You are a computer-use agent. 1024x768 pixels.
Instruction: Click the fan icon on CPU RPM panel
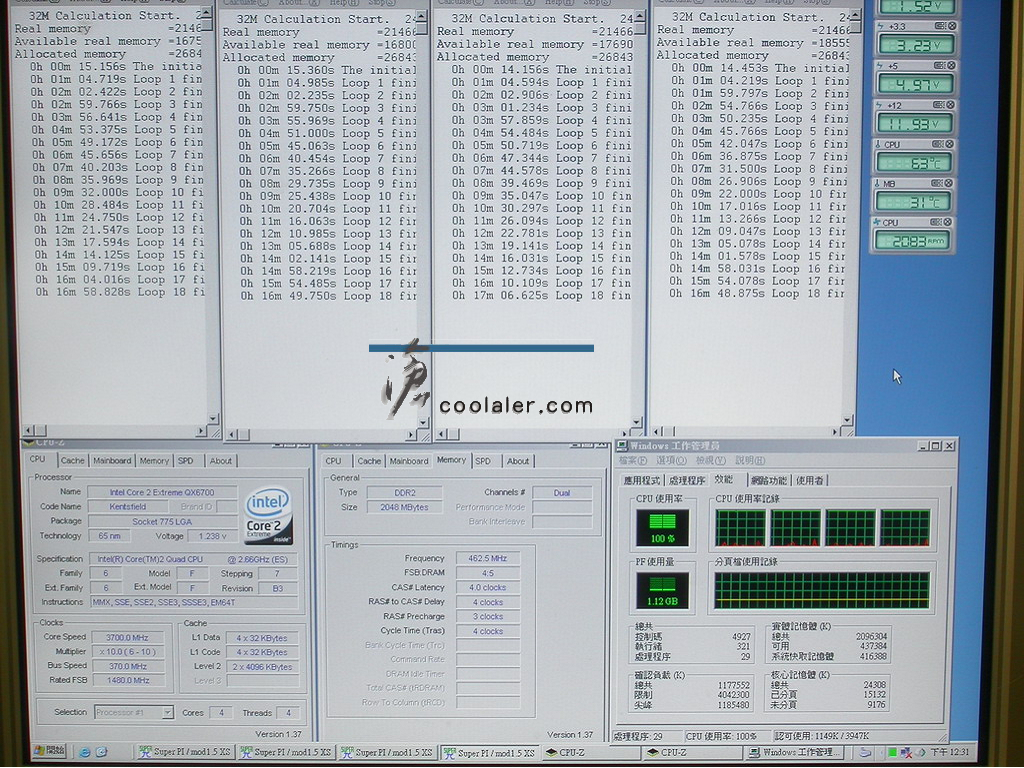(x=877, y=223)
